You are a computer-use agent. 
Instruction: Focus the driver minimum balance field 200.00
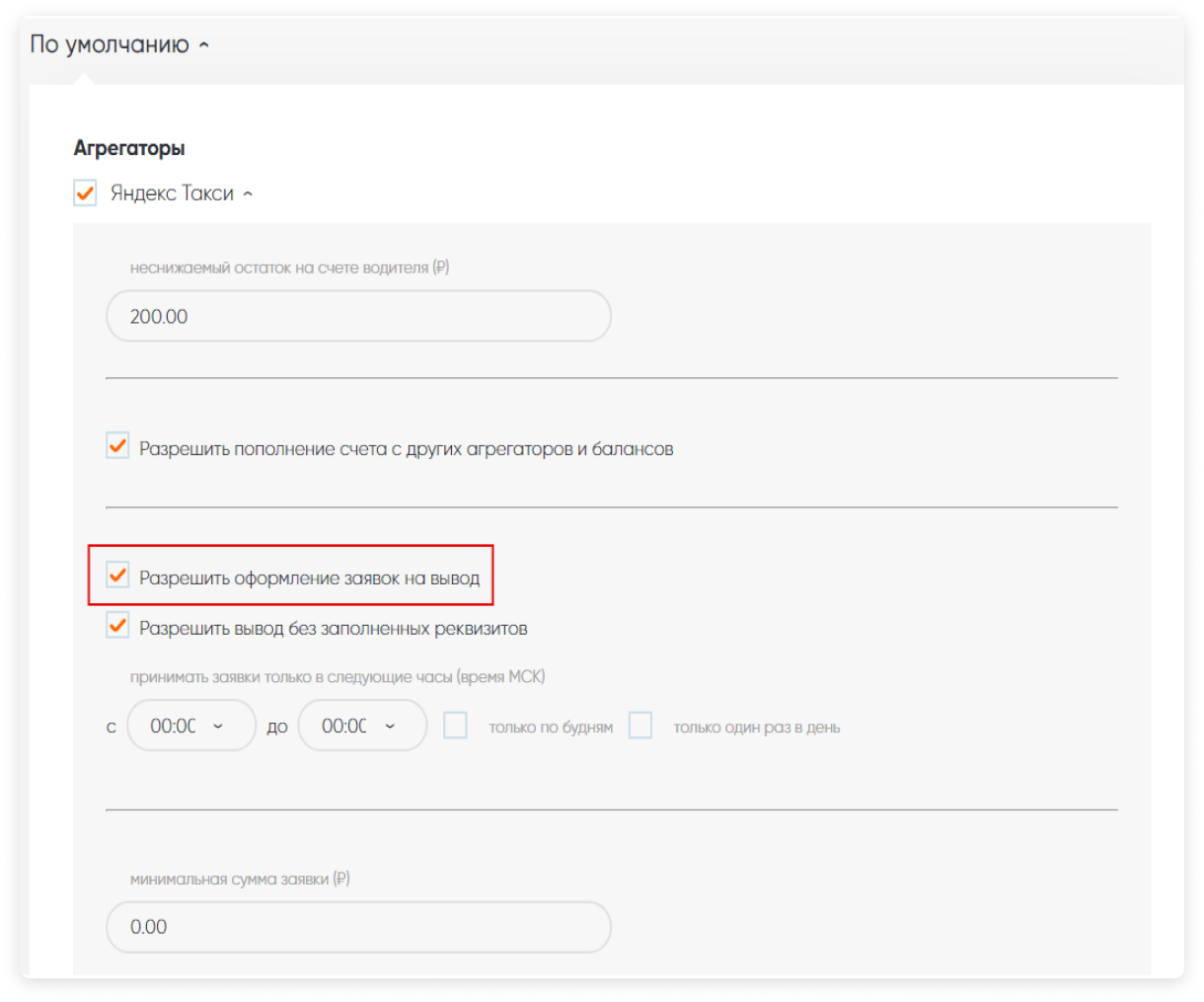coord(358,316)
